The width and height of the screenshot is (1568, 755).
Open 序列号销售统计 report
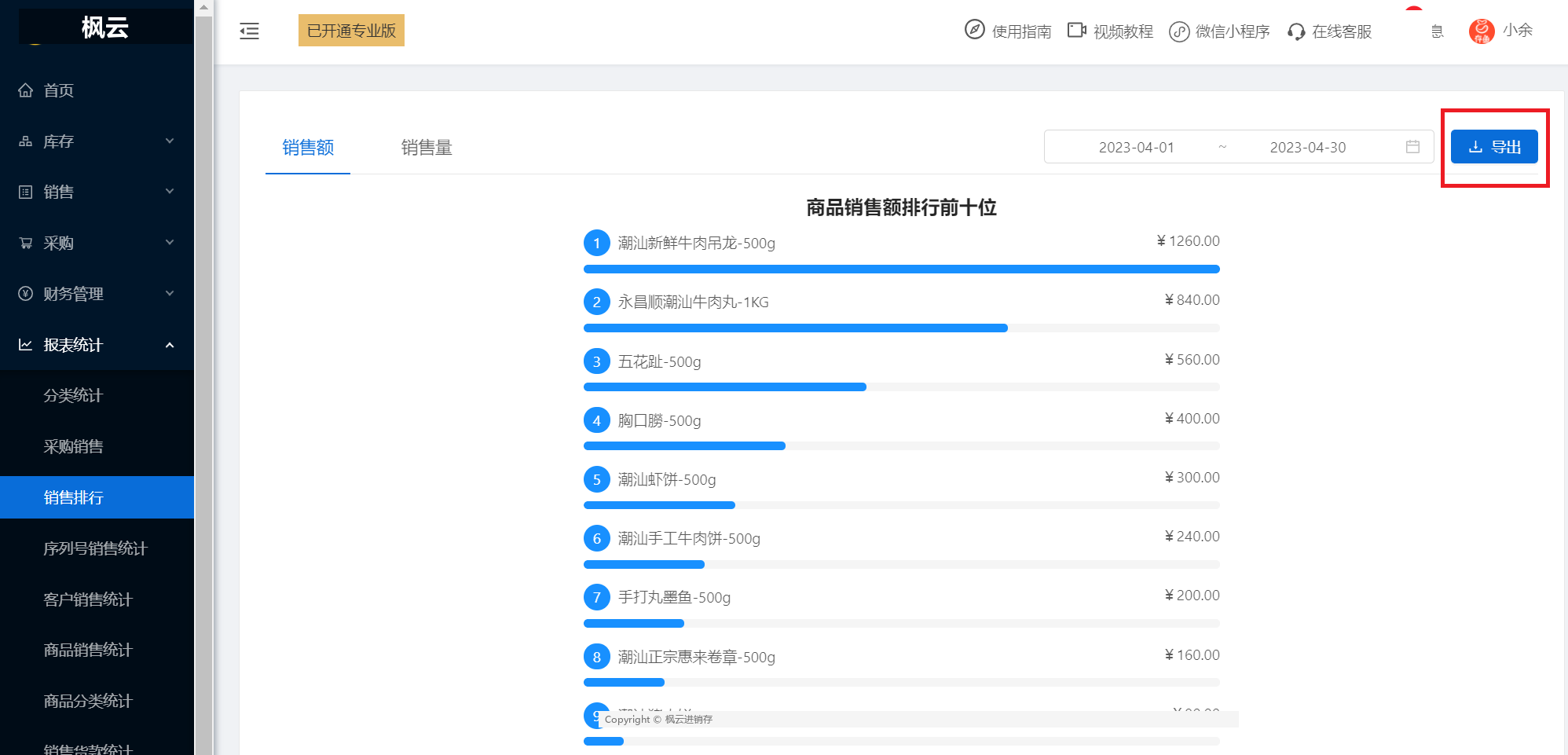tap(97, 548)
